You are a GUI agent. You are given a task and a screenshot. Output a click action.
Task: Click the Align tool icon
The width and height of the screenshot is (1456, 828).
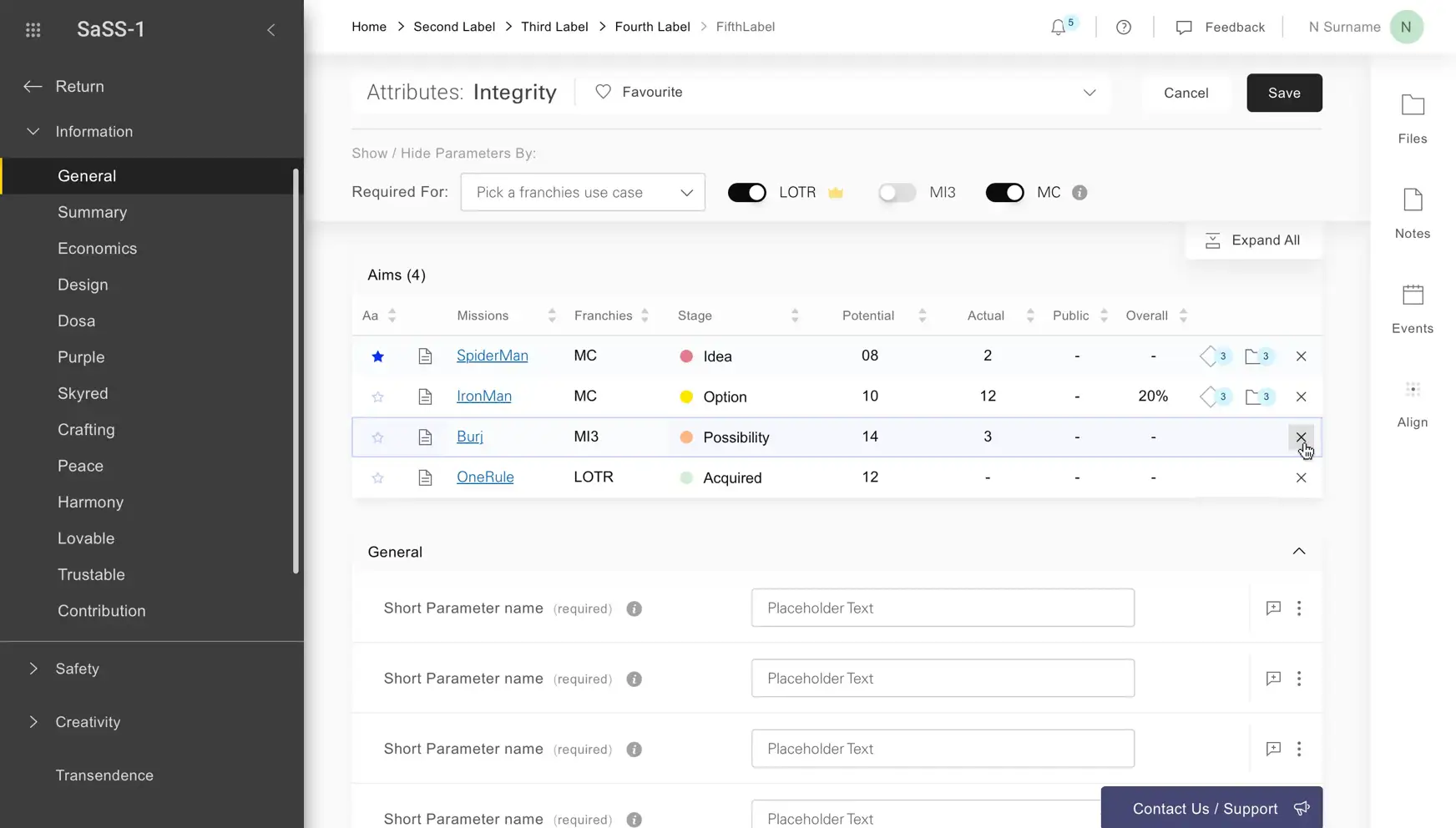coord(1411,389)
